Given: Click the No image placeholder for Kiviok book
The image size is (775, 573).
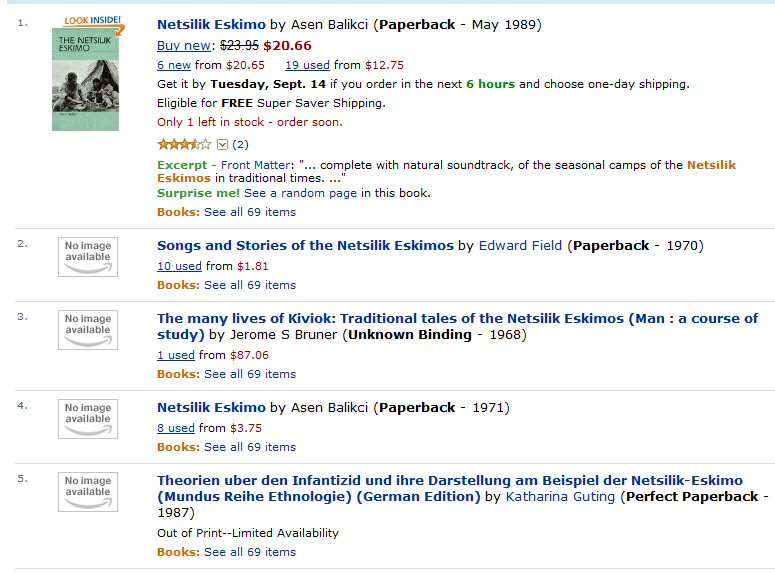Looking at the screenshot, I should pos(88,330).
